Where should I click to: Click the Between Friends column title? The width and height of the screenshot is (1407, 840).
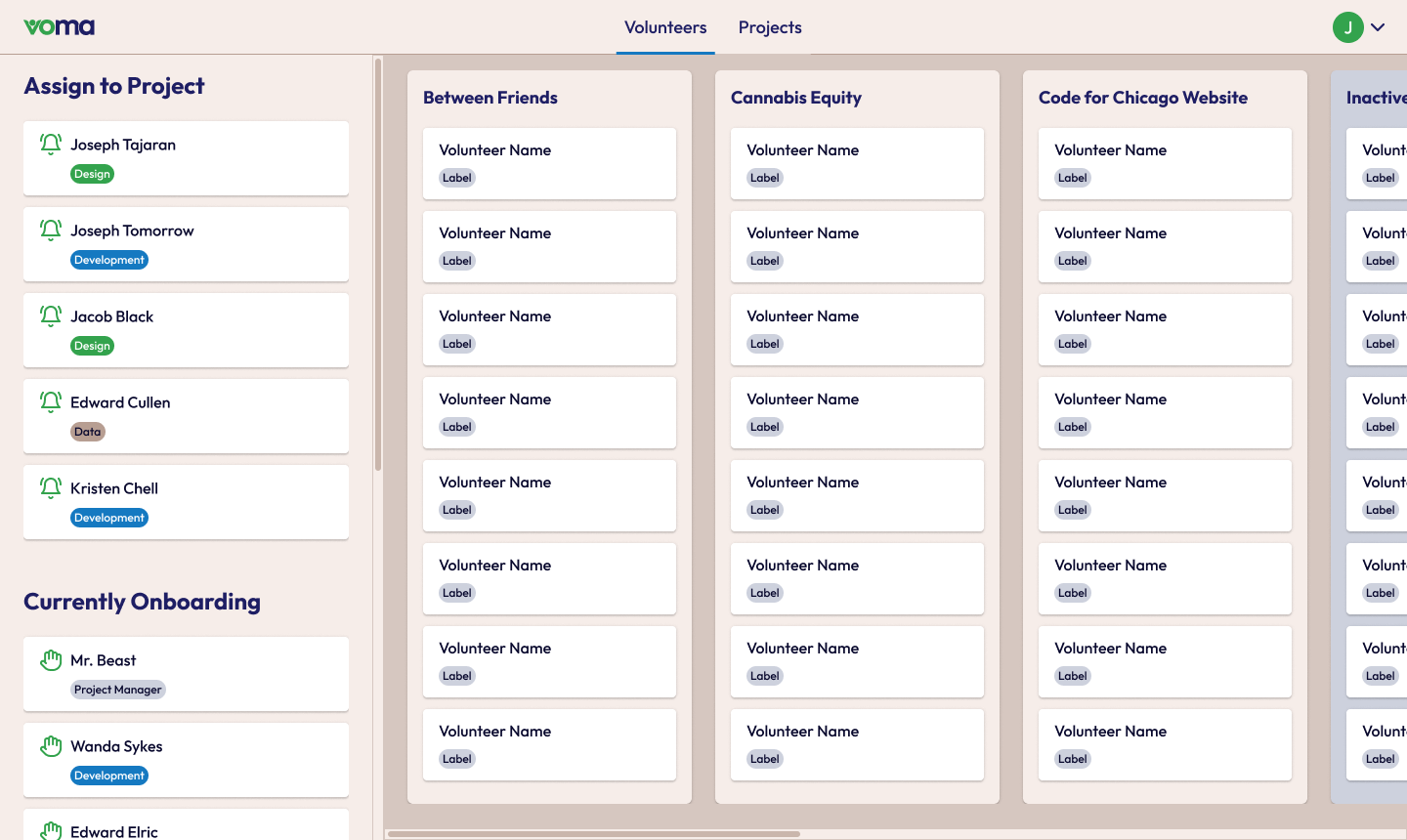click(490, 98)
